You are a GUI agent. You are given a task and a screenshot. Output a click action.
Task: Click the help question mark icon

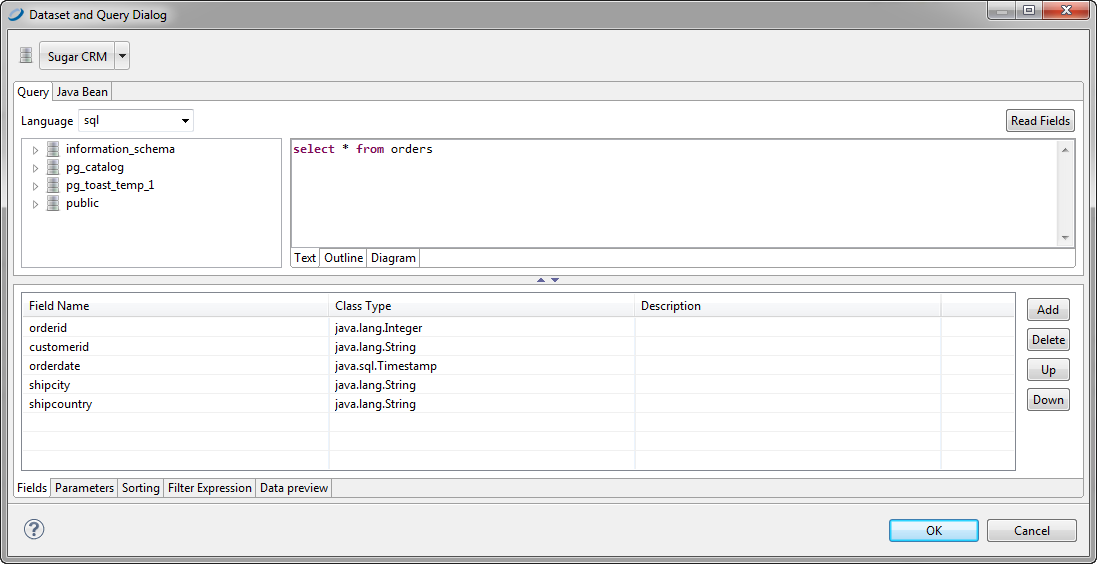tap(34, 529)
